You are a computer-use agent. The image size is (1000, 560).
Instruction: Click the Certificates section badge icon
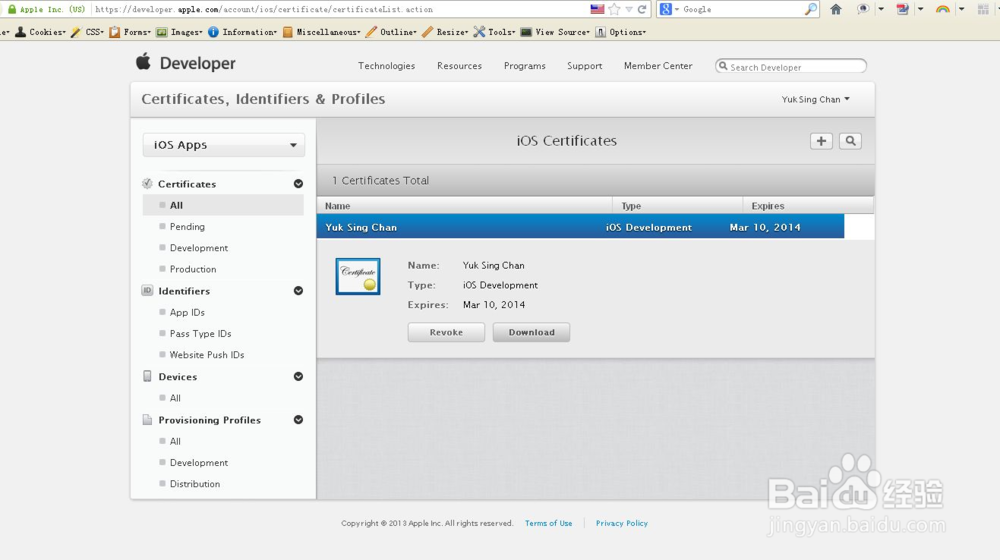point(147,184)
